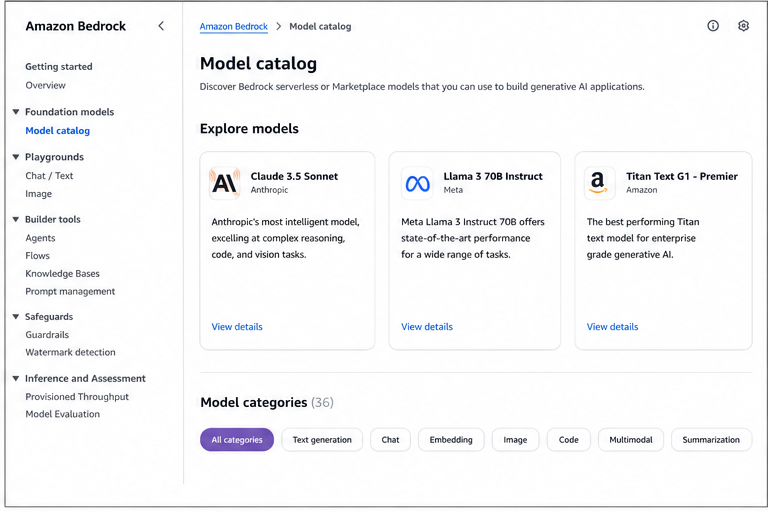
Task: Click the Model catalog breadcrumb text
Action: 320,26
